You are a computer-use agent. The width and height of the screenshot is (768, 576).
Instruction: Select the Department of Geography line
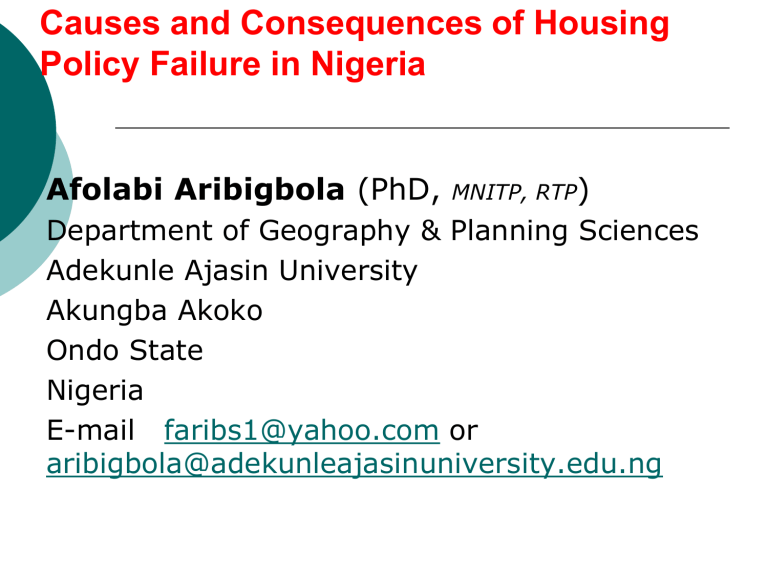click(x=372, y=231)
